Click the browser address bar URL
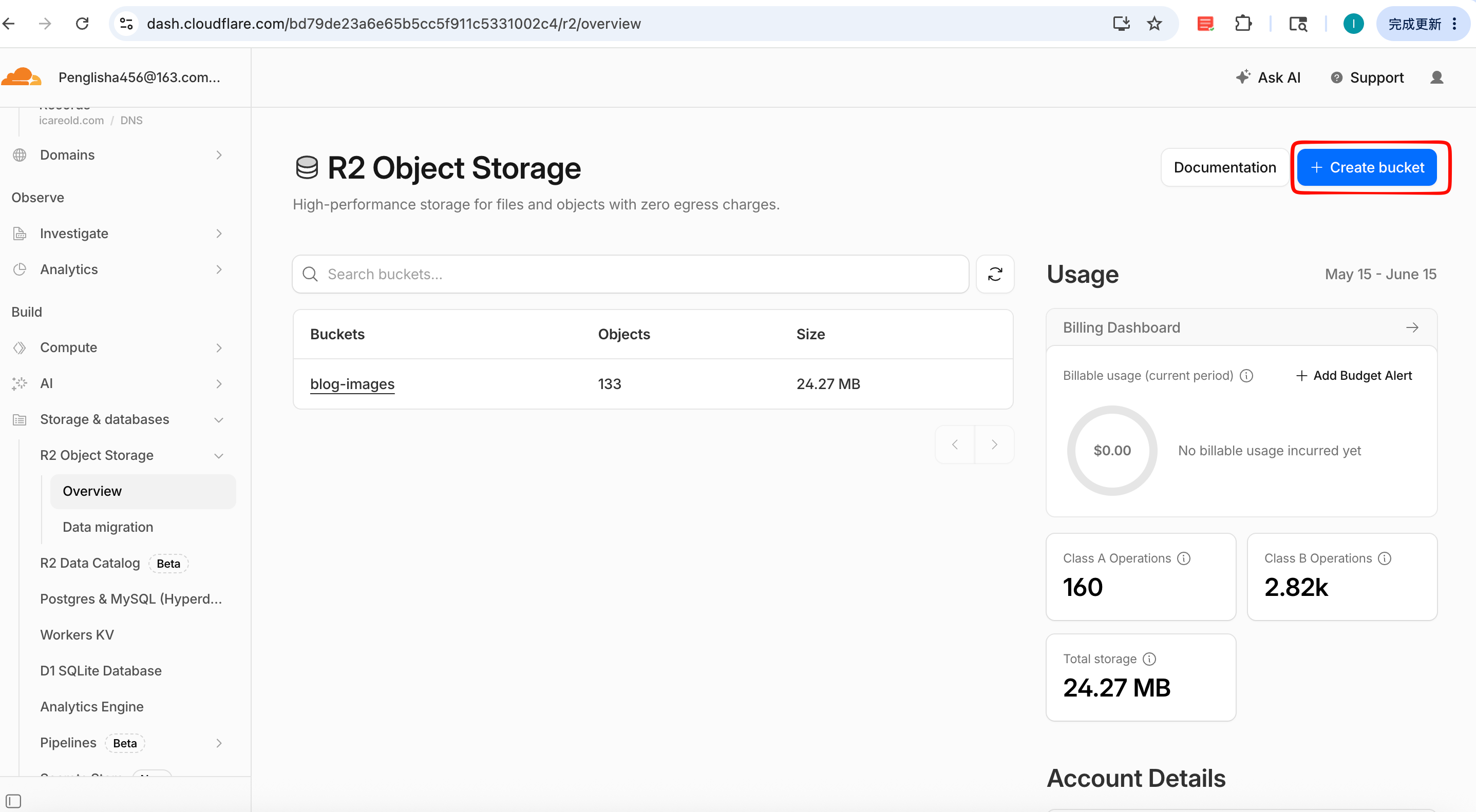The height and width of the screenshot is (812, 1476). coord(393,24)
